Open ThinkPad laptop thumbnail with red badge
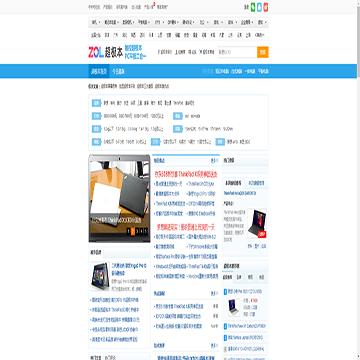This screenshot has height=360, width=360. click(257, 223)
